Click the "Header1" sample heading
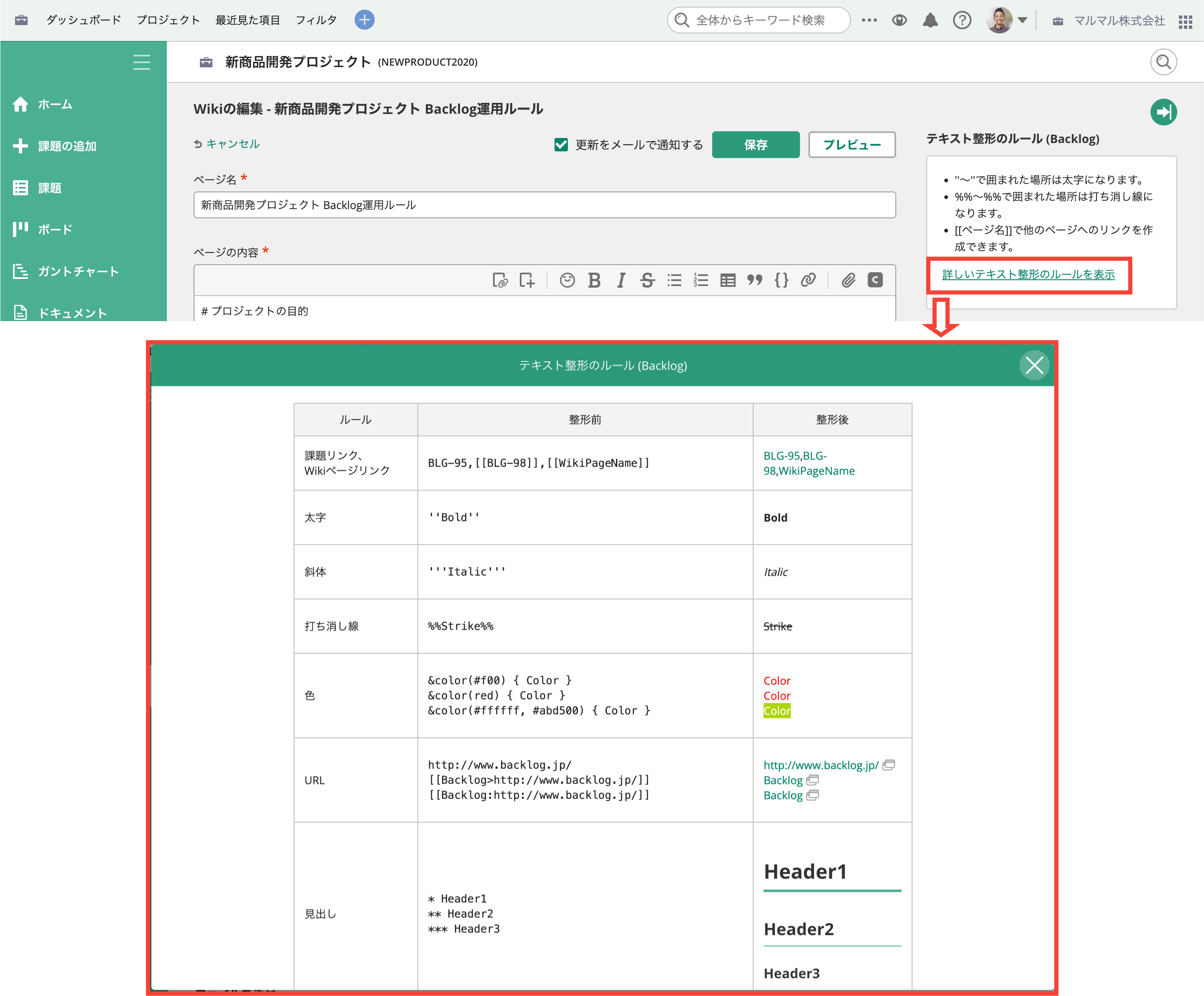Image resolution: width=1204 pixels, height=996 pixels. [x=805, y=871]
